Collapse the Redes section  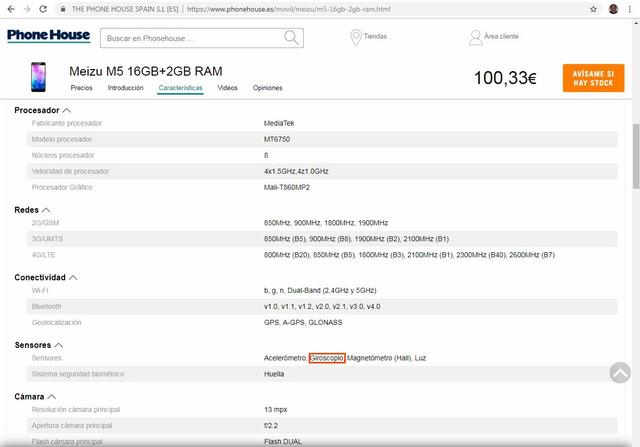tap(46, 210)
